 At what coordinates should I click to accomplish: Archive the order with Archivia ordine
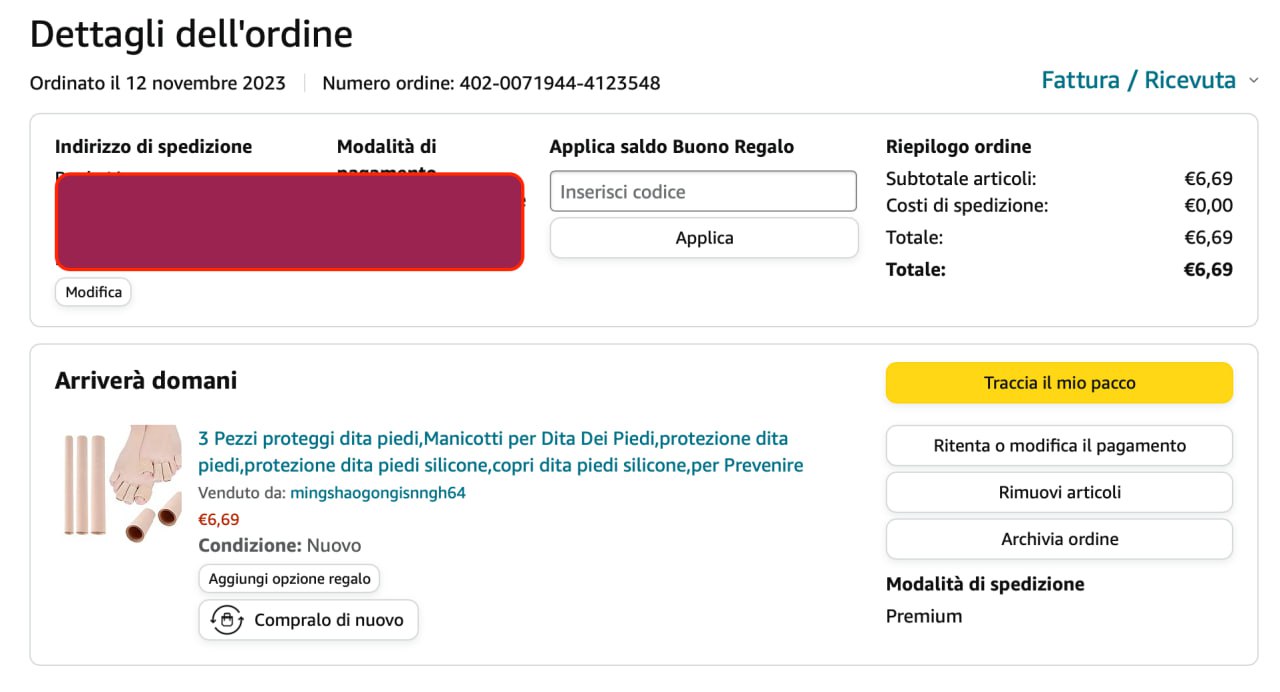[x=1059, y=539]
